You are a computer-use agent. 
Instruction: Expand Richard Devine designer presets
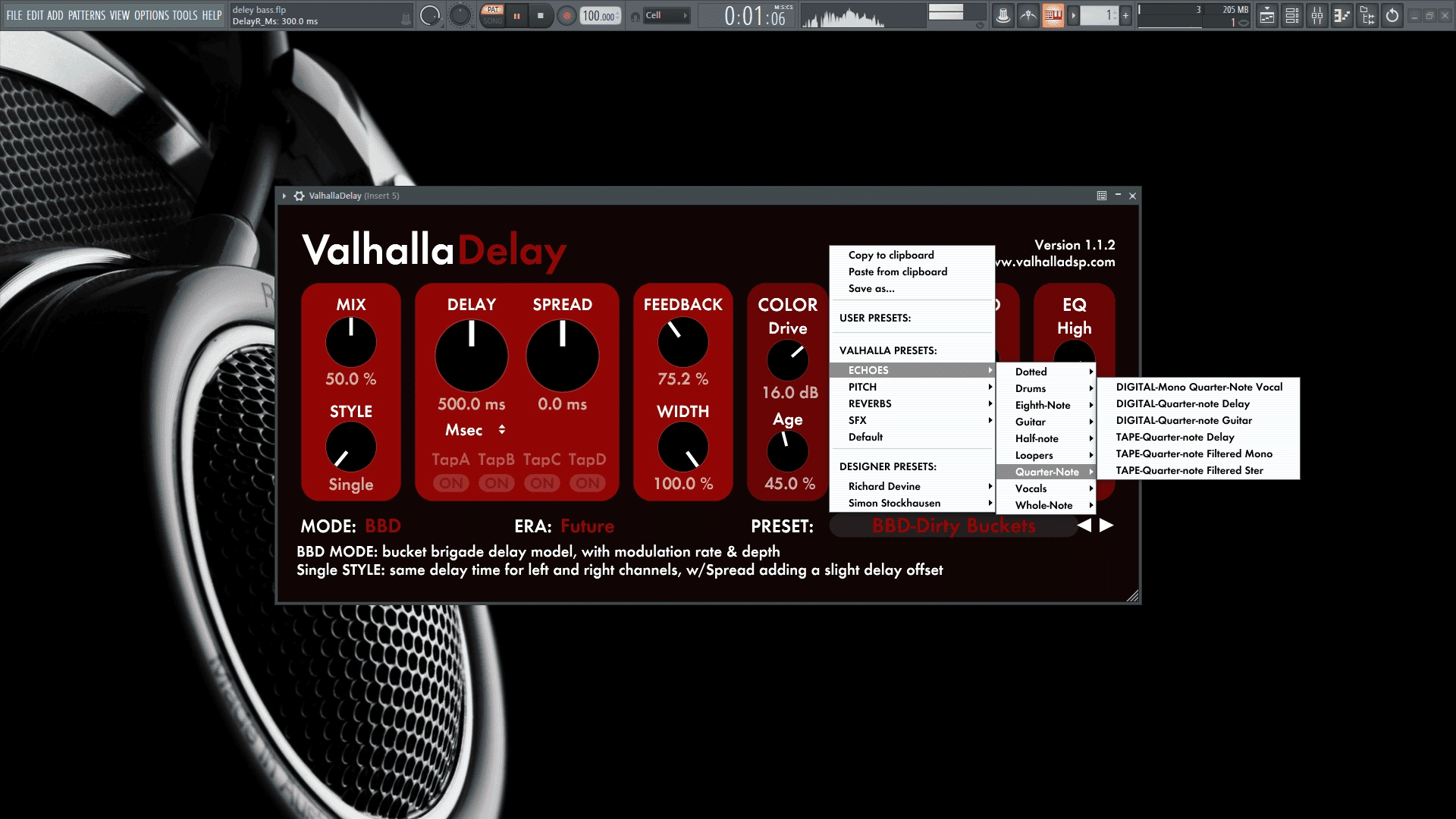pos(912,486)
